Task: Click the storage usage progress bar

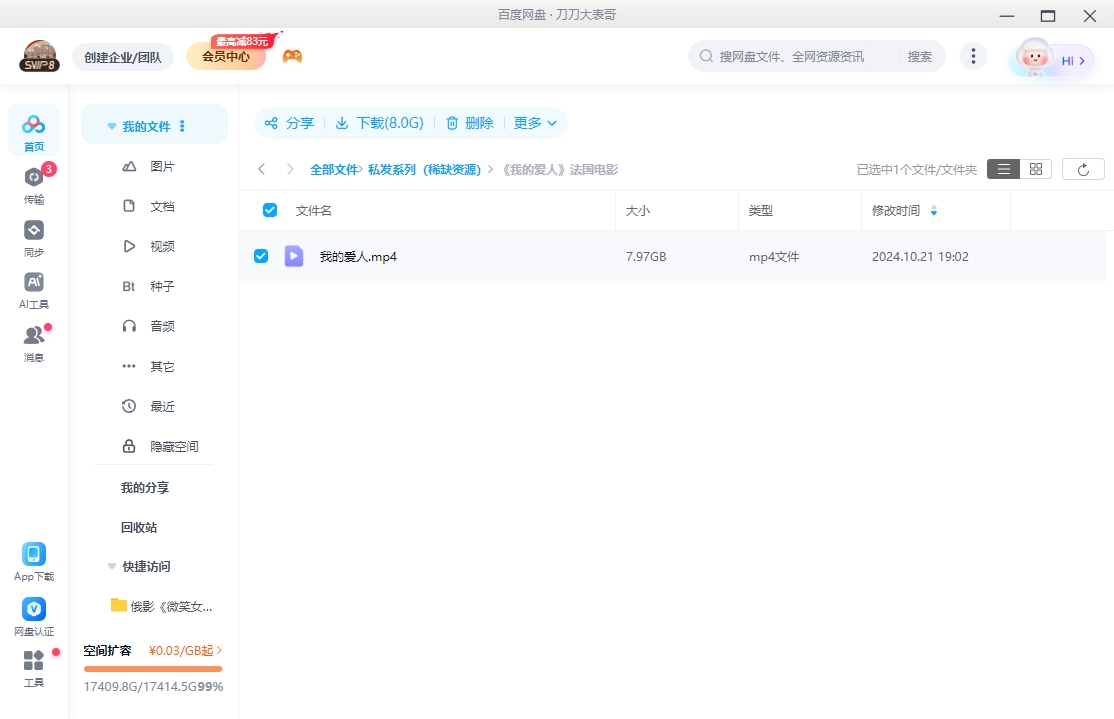Action: coord(152,667)
